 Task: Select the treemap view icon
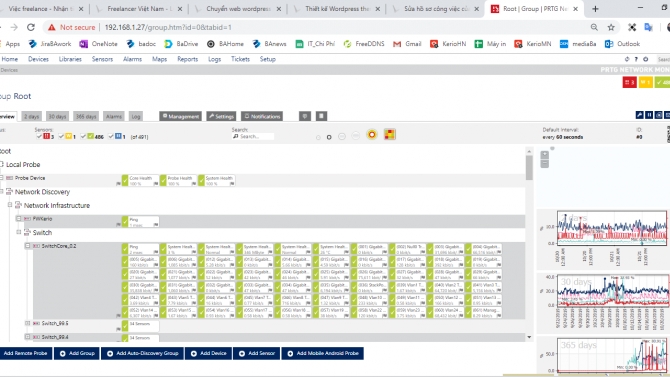(390, 135)
